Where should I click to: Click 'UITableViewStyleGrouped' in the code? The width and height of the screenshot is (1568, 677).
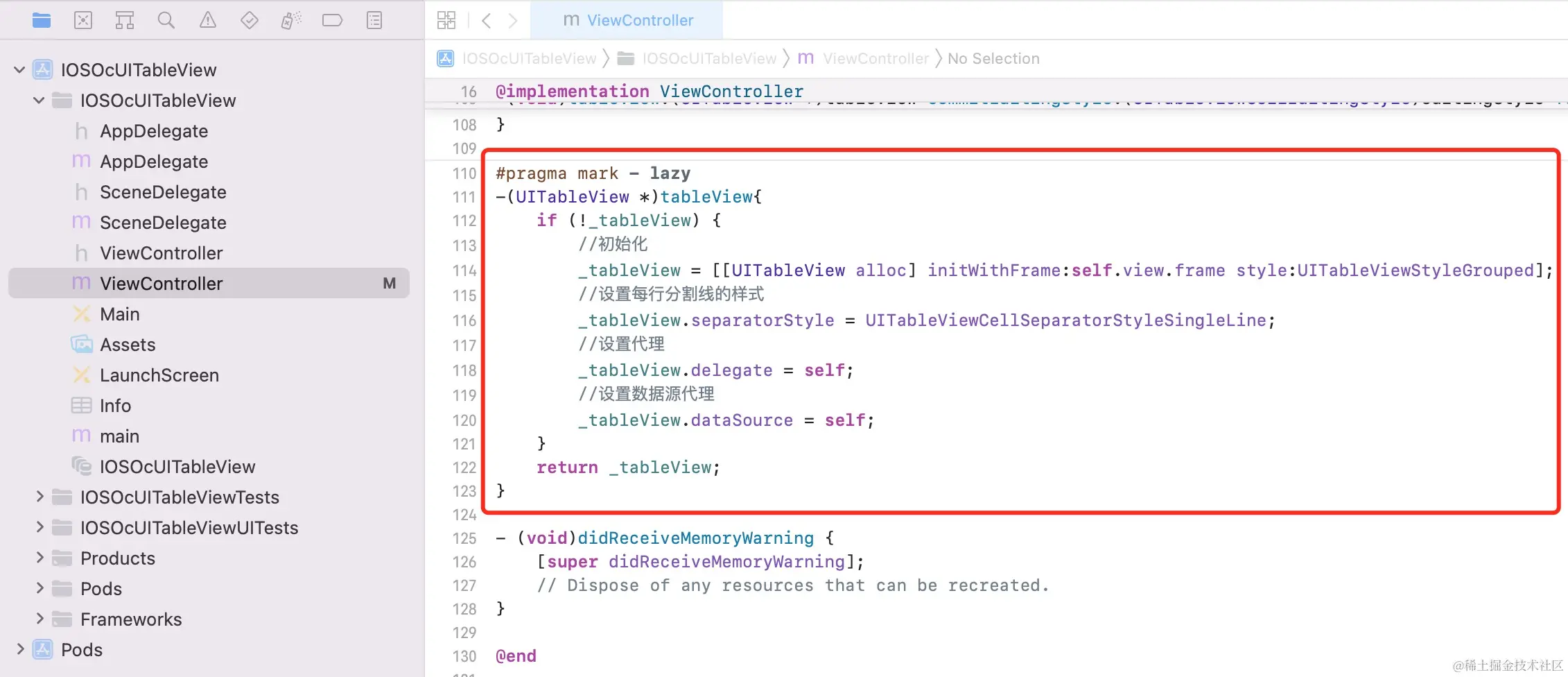[x=1415, y=271]
